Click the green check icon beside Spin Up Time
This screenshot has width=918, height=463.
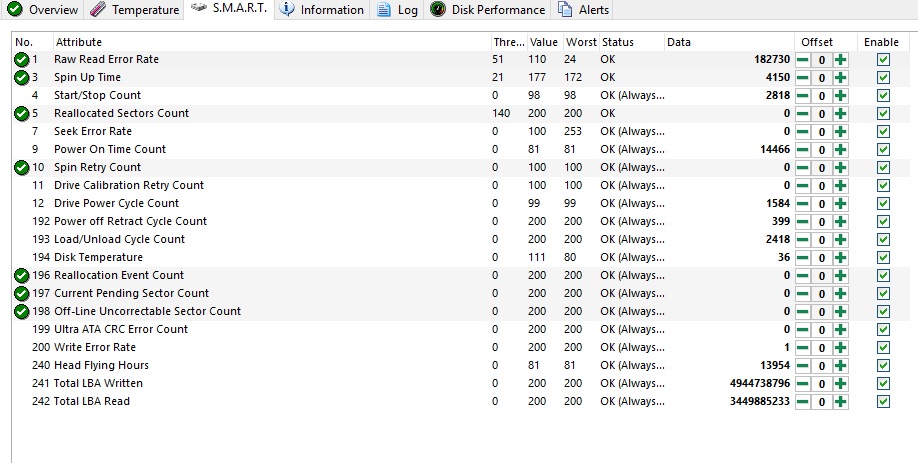click(x=22, y=77)
